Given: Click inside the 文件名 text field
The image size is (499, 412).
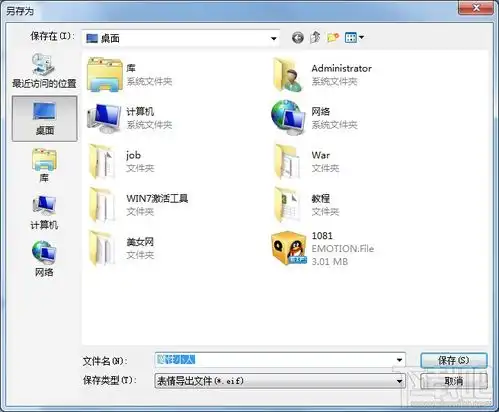Looking at the screenshot, I should click(x=275, y=360).
